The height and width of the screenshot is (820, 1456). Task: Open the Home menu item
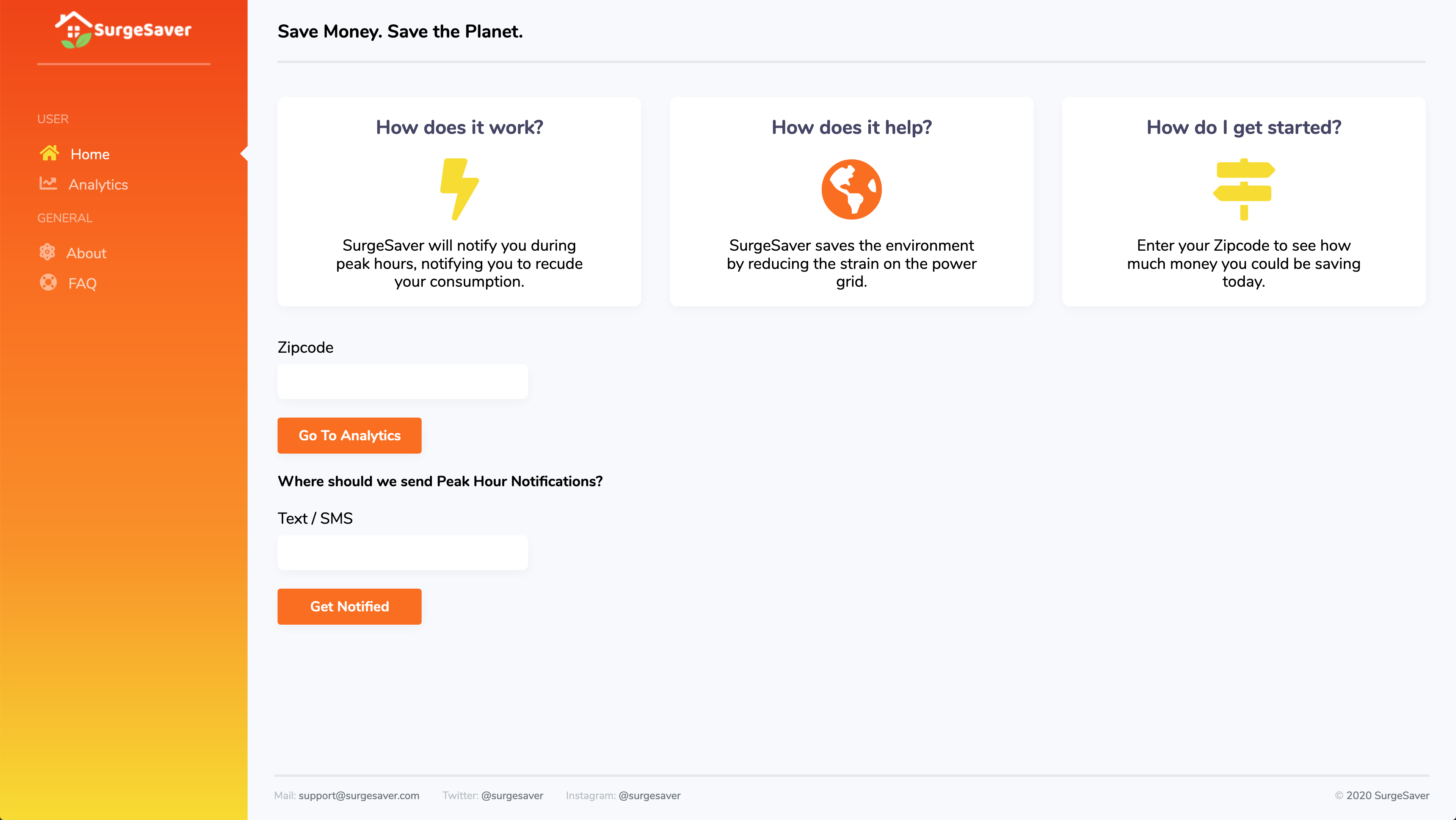tap(90, 154)
